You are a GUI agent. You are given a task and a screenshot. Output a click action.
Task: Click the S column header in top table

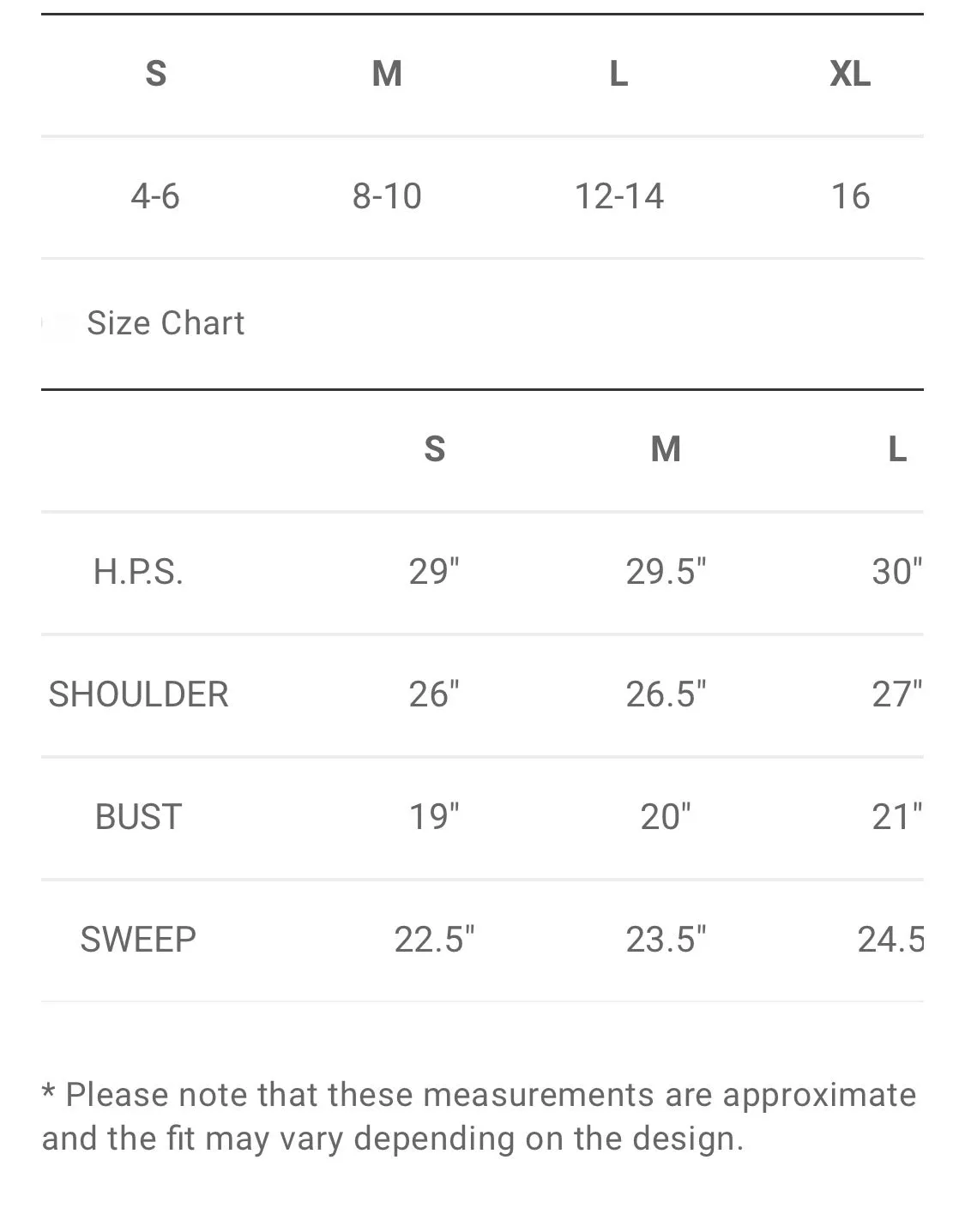tap(155, 74)
